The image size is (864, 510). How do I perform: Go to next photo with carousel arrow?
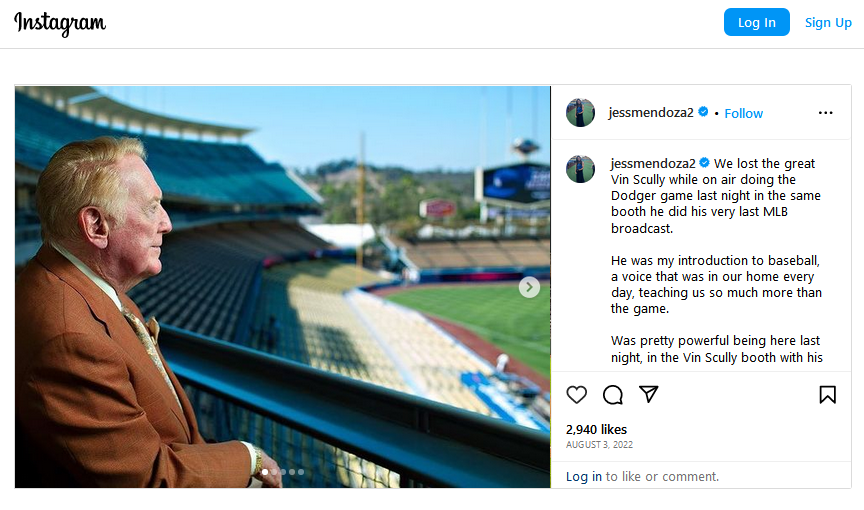[529, 288]
